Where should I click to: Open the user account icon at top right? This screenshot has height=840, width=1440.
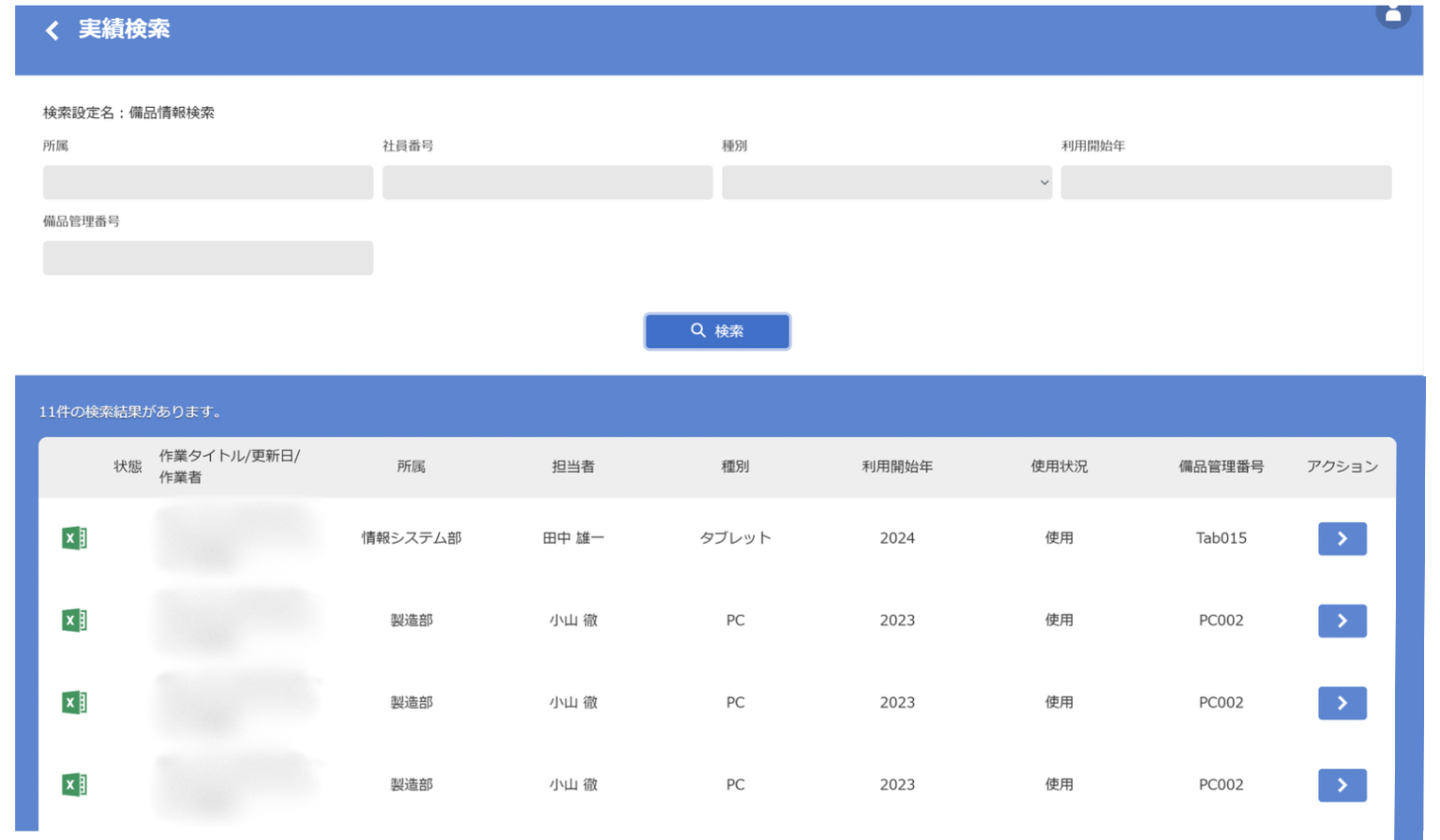point(1394,13)
